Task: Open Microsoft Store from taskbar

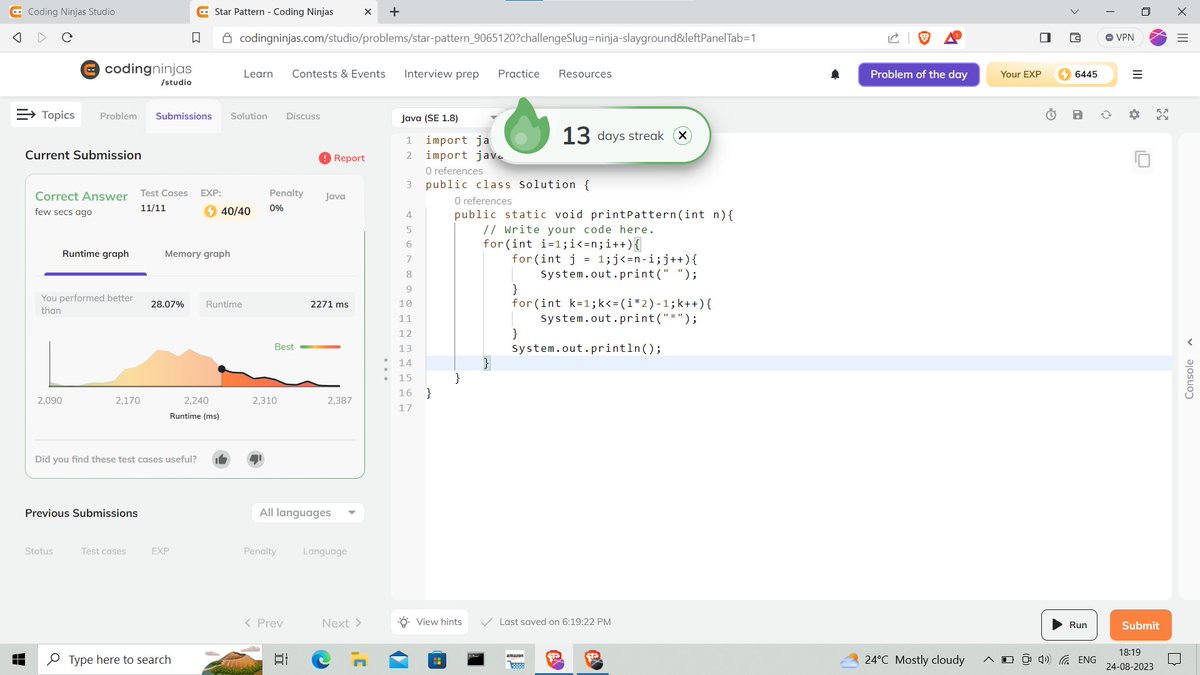Action: (437, 659)
